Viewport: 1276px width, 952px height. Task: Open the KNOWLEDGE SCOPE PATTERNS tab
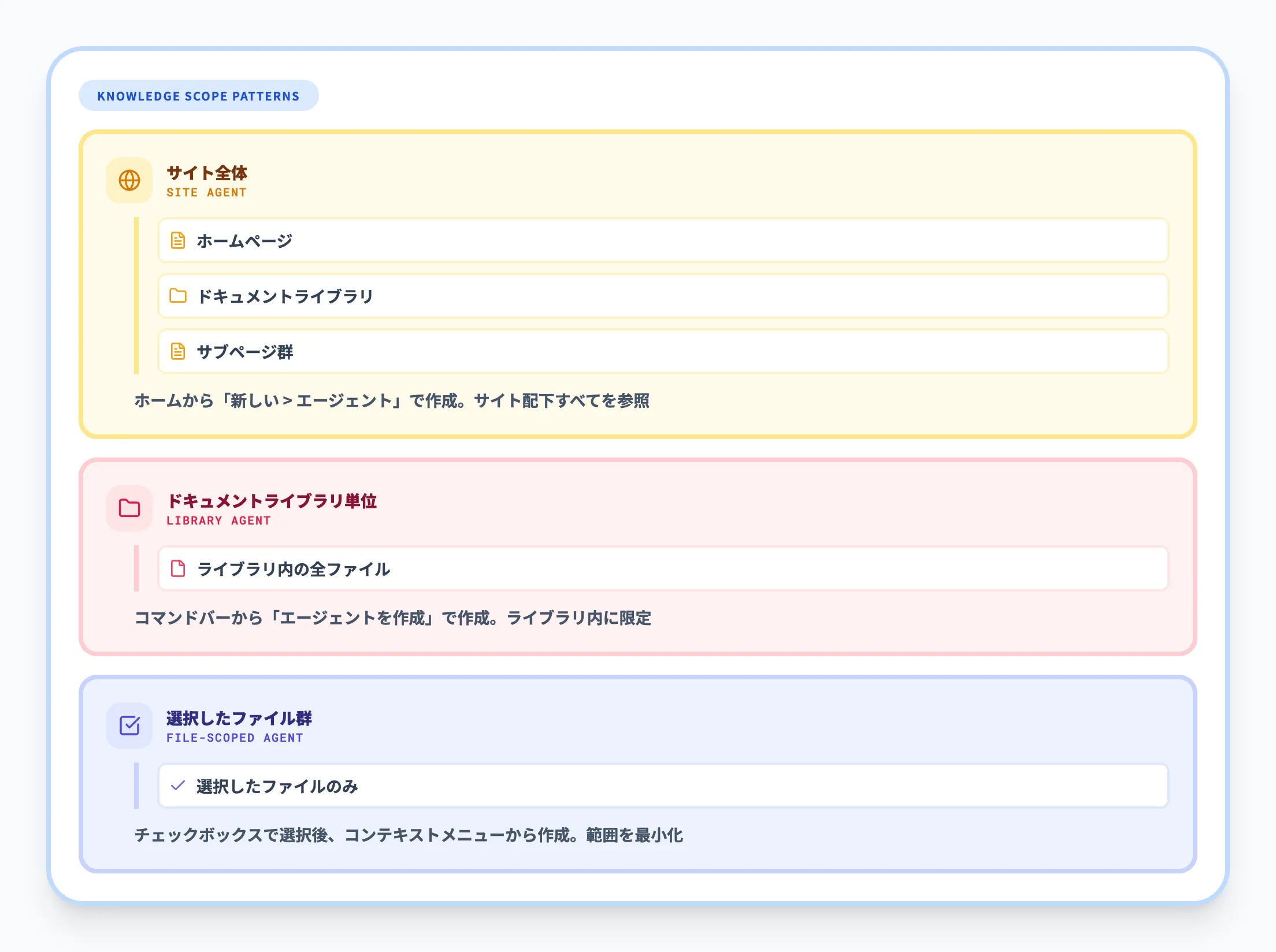(199, 96)
